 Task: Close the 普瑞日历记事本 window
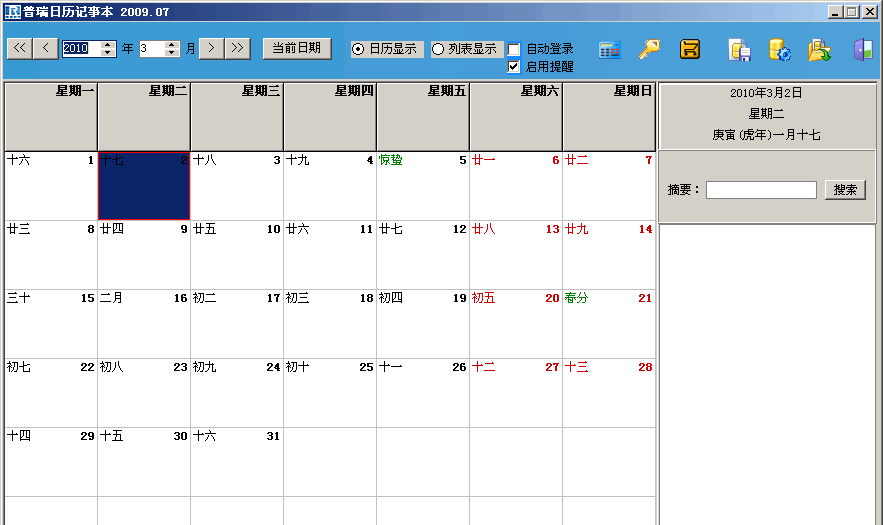click(869, 12)
